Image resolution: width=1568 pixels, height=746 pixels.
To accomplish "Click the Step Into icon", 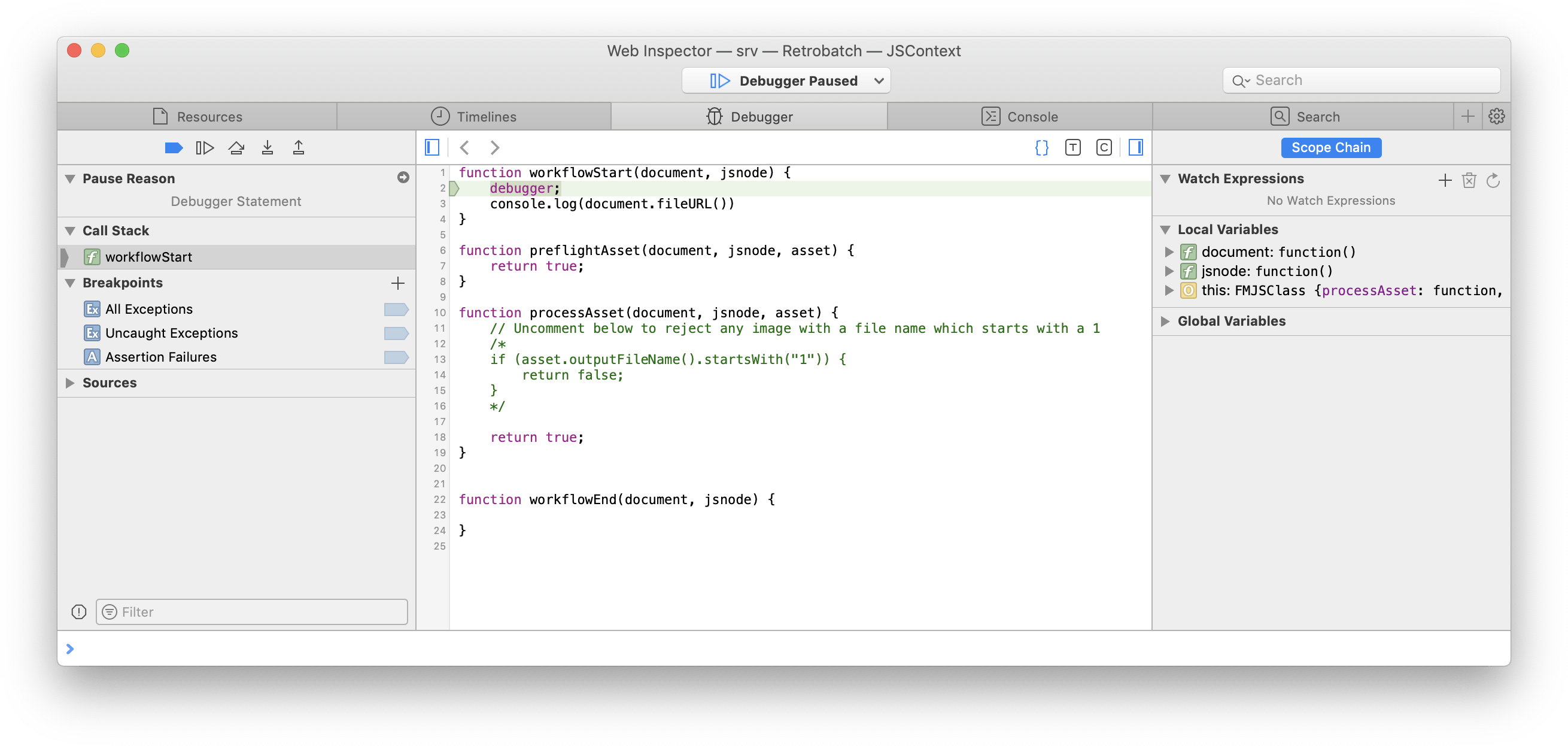I will click(x=267, y=148).
